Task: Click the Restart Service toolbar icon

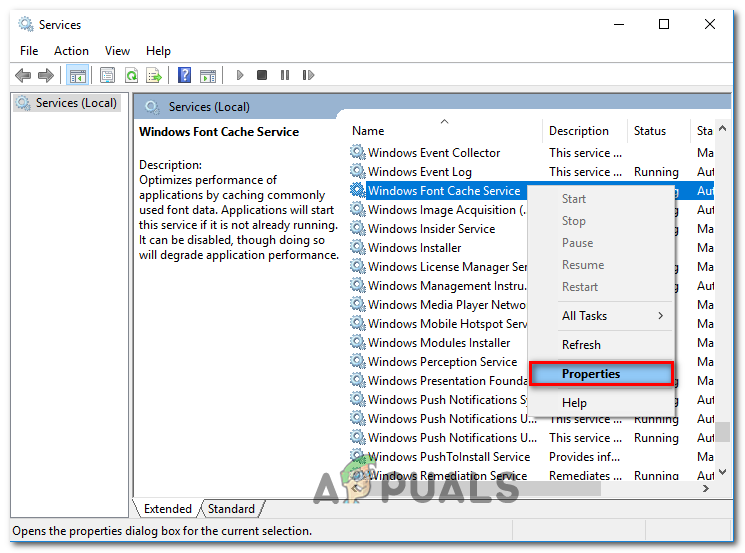Action: (x=308, y=75)
